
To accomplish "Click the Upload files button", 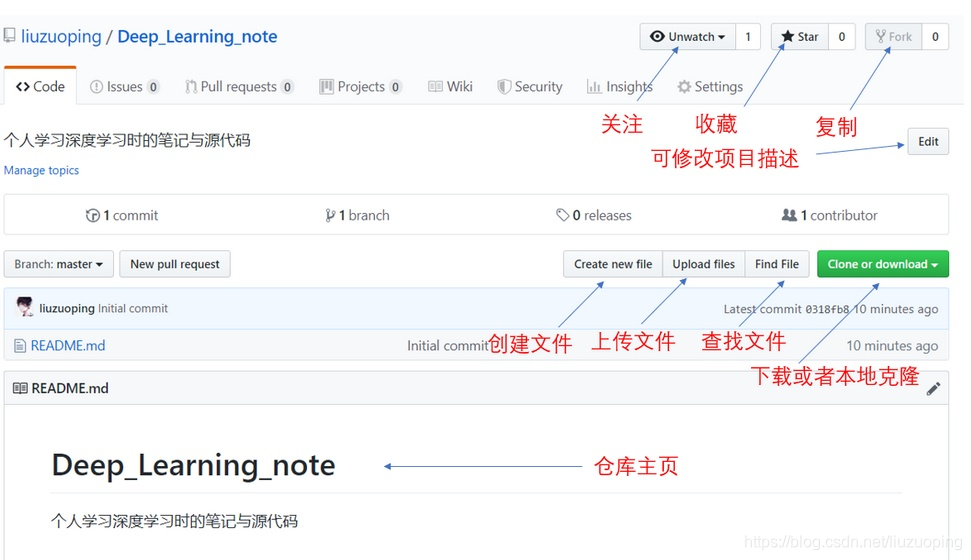I will coord(703,264).
